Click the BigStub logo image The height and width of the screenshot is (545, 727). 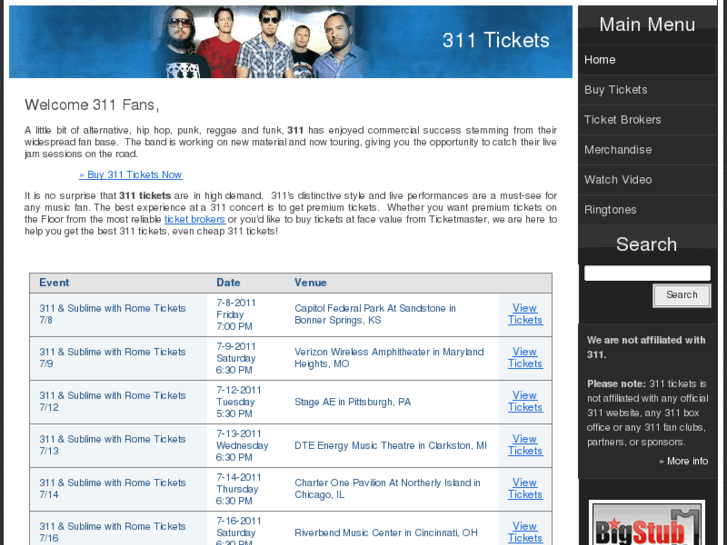click(x=647, y=522)
